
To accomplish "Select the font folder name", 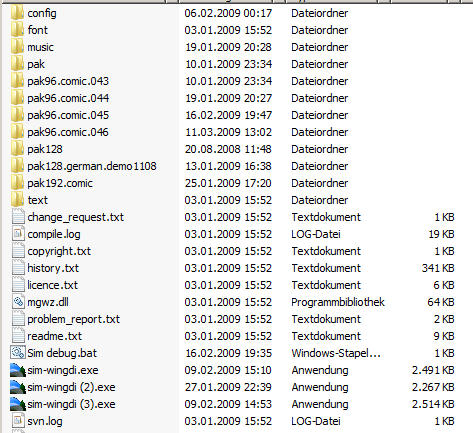I will coord(38,30).
